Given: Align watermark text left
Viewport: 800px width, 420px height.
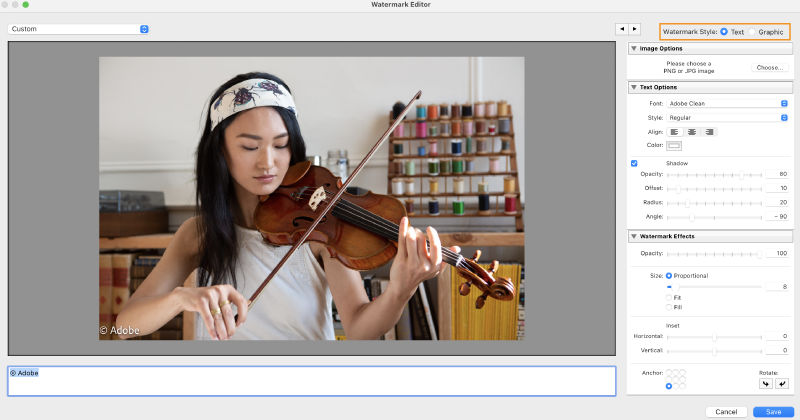Looking at the screenshot, I should pyautogui.click(x=674, y=132).
